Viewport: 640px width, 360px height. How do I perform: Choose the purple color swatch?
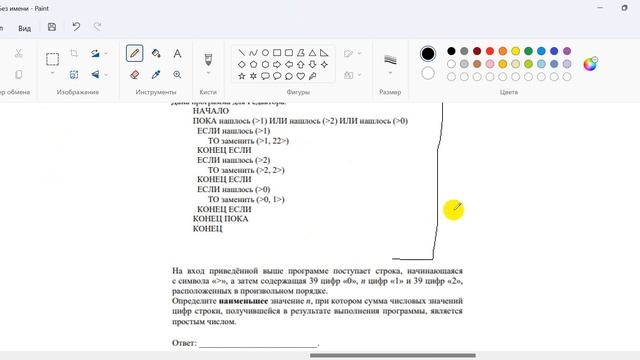tap(567, 51)
